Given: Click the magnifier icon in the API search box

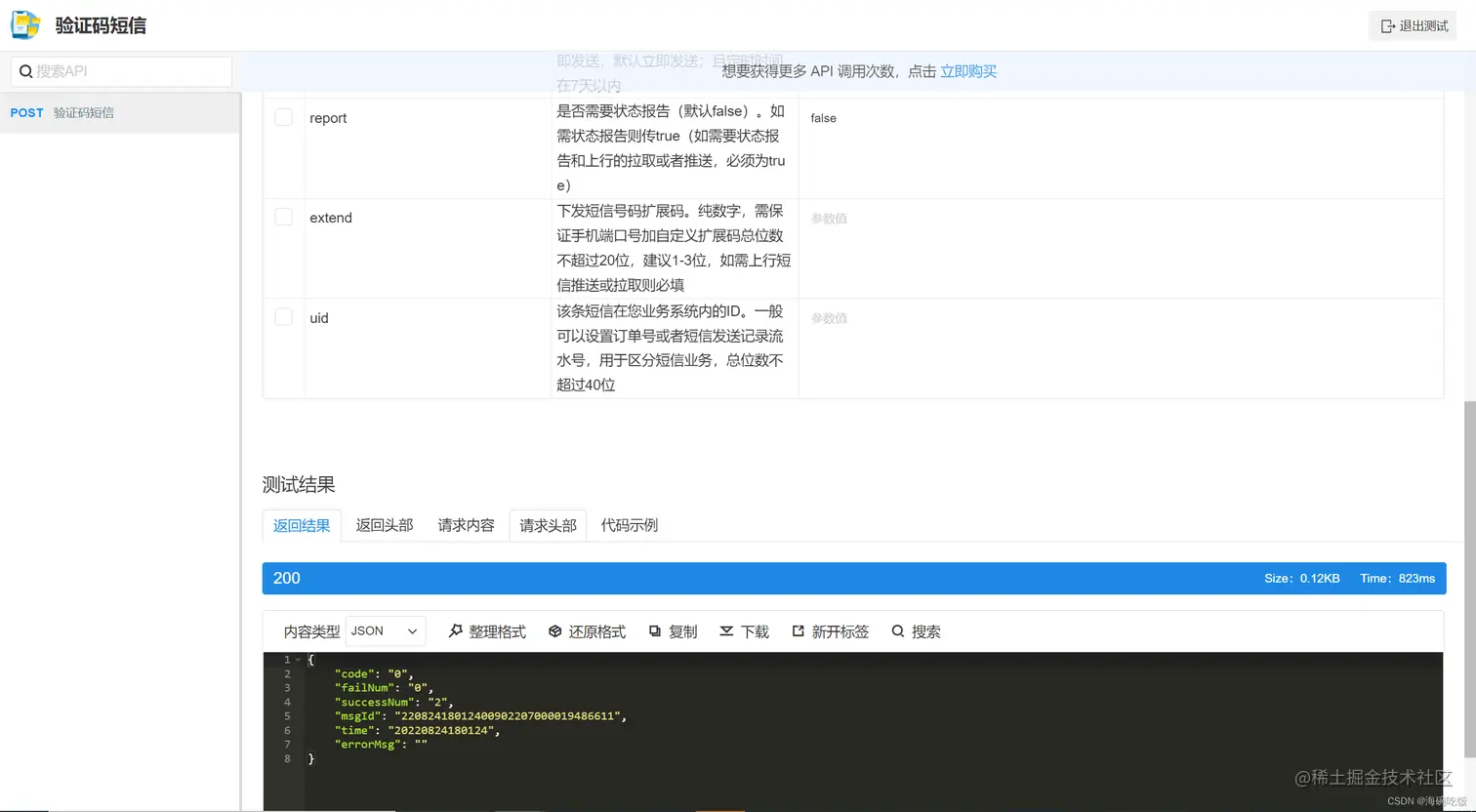Looking at the screenshot, I should (x=24, y=71).
